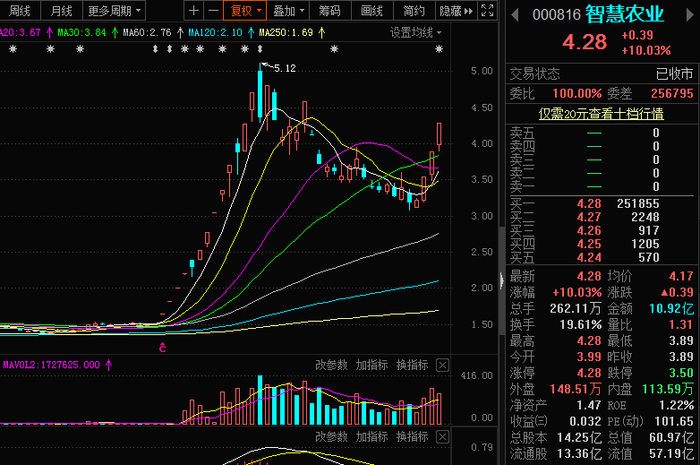The image size is (700, 465).
Task: Open 设置均线 moving average settings
Action: [x=416, y=33]
